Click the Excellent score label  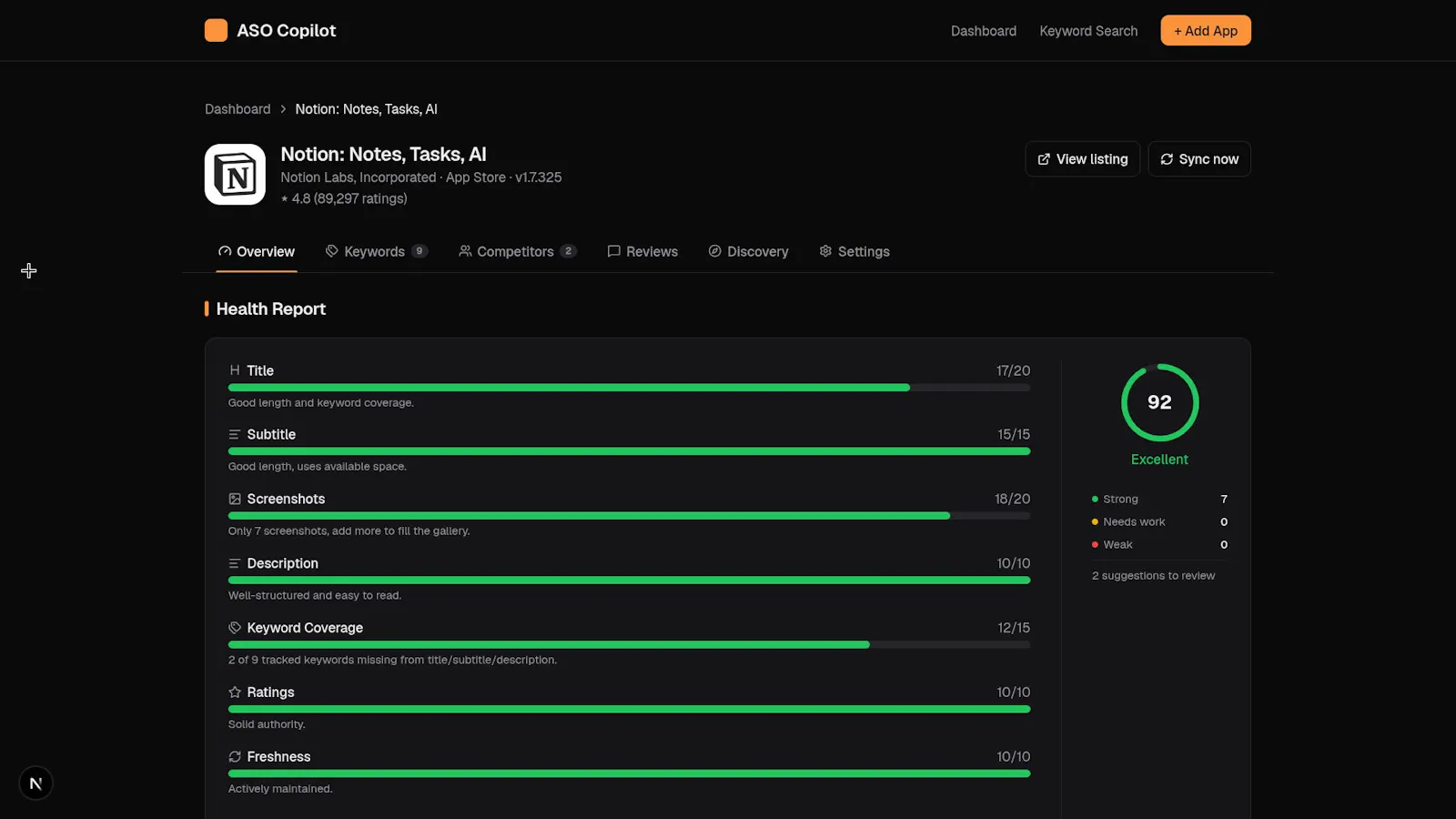pos(1159,460)
